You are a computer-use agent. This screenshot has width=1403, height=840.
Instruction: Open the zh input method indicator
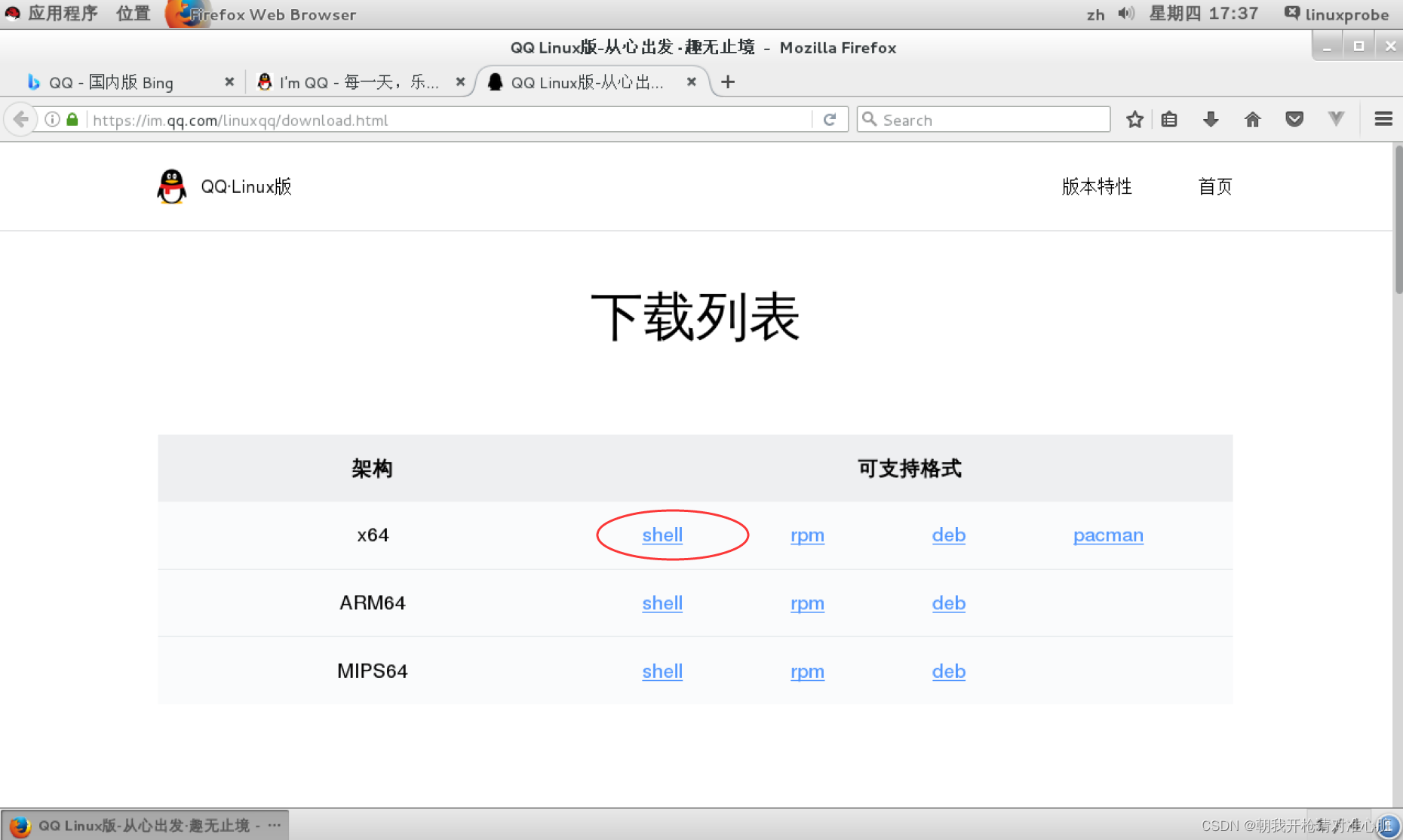[x=1095, y=14]
